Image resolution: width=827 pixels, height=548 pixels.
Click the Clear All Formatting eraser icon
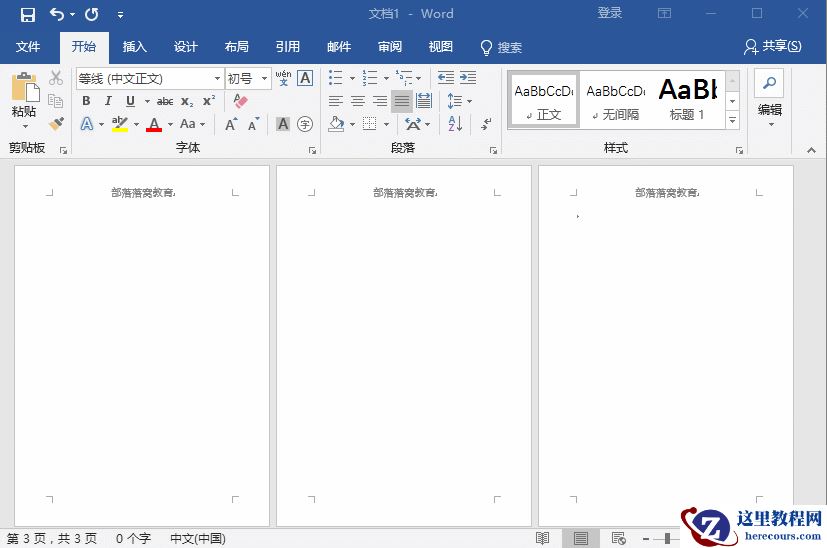(x=240, y=101)
